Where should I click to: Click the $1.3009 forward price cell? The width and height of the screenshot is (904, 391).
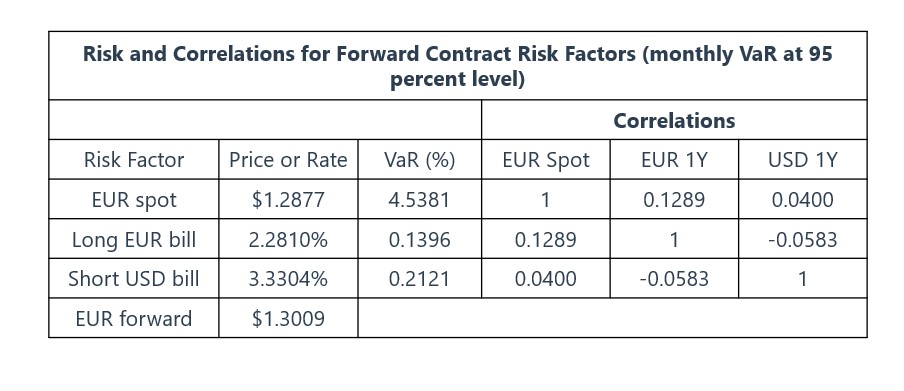coord(288,318)
